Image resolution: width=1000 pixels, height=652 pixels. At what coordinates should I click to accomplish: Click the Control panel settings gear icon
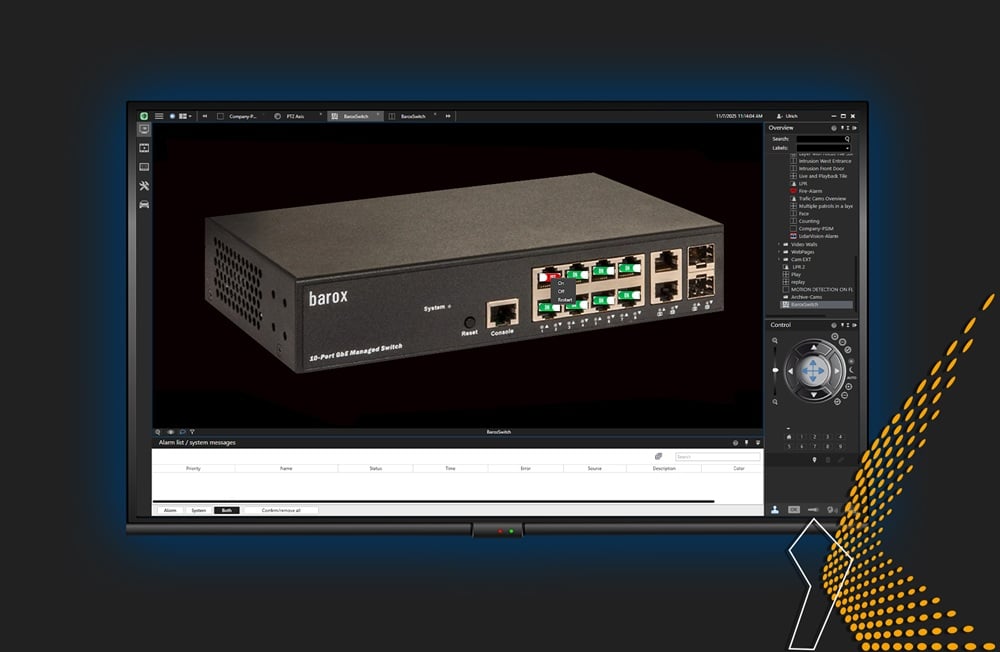click(x=834, y=325)
